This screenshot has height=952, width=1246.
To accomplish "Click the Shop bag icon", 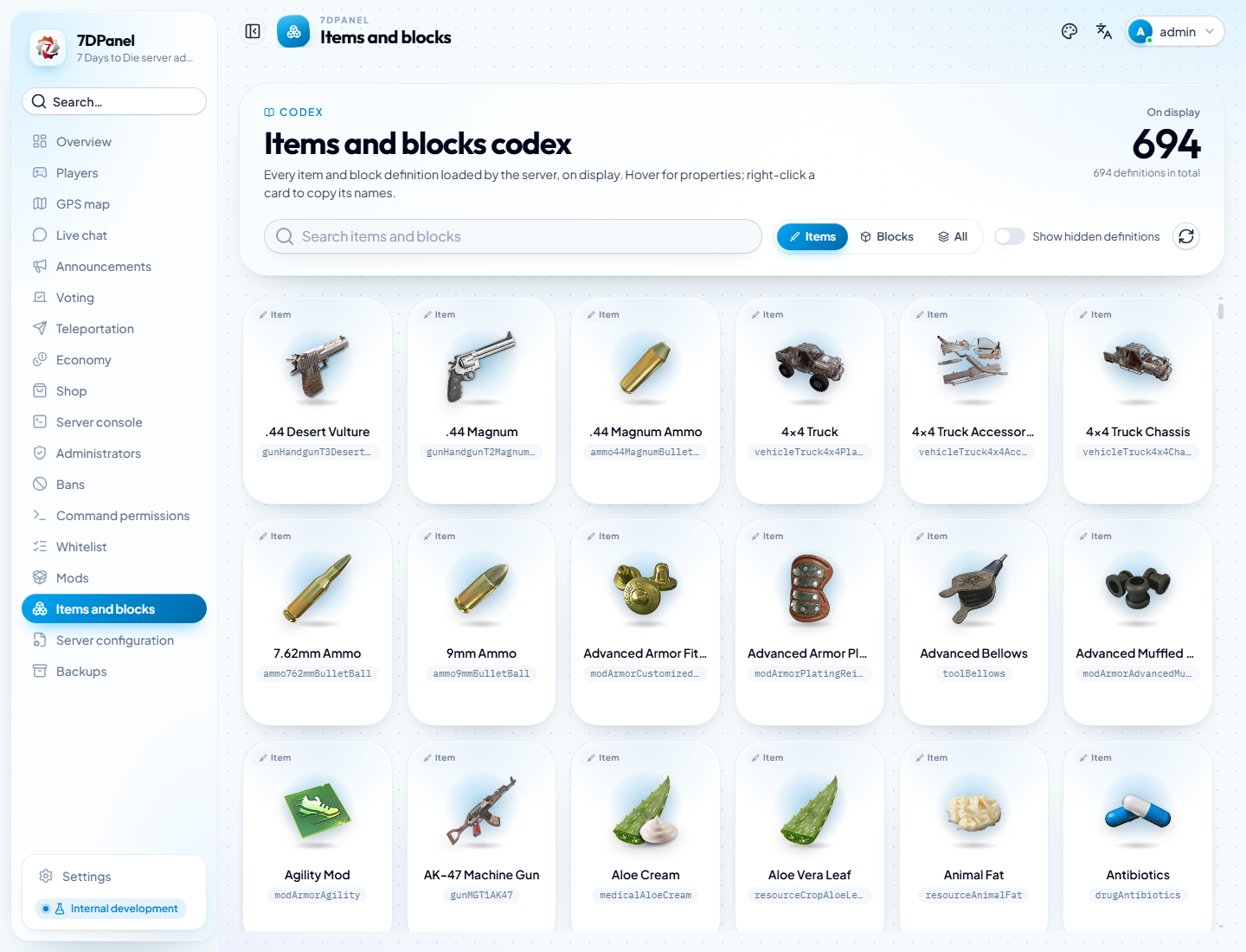I will coord(40,390).
